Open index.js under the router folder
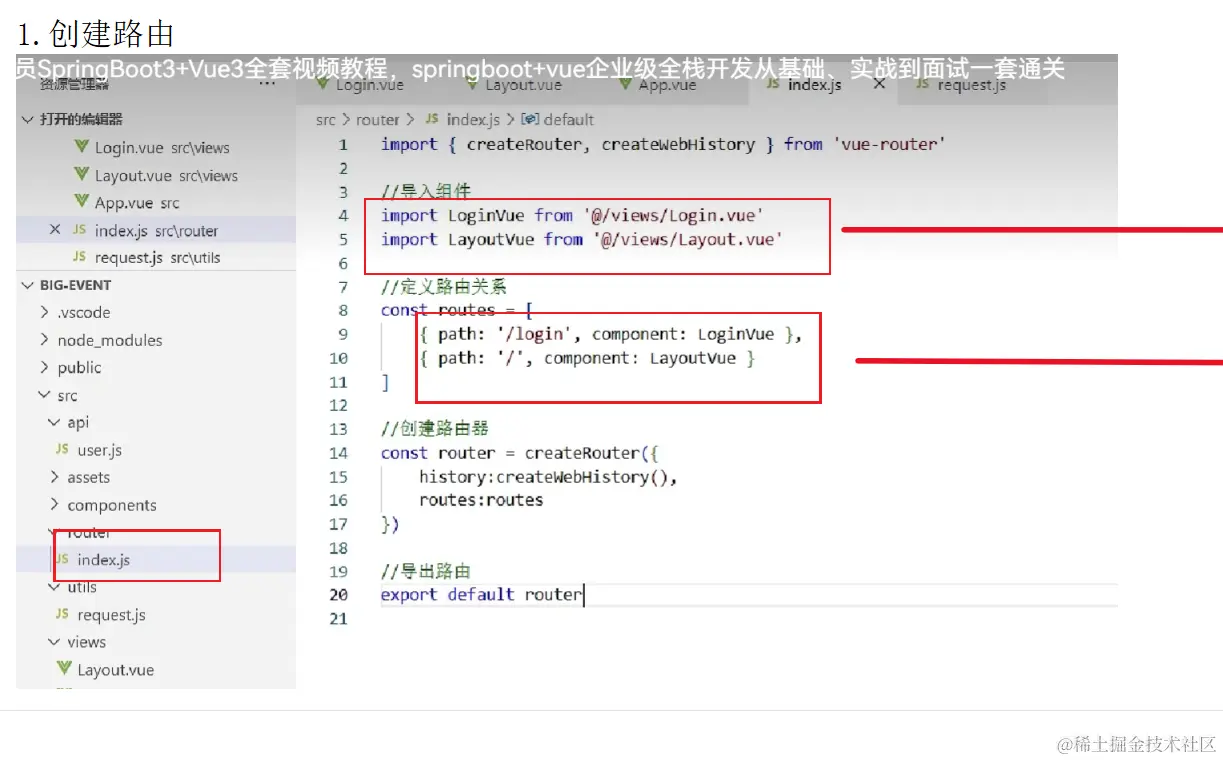This screenshot has height=761, width=1223. tap(156, 560)
